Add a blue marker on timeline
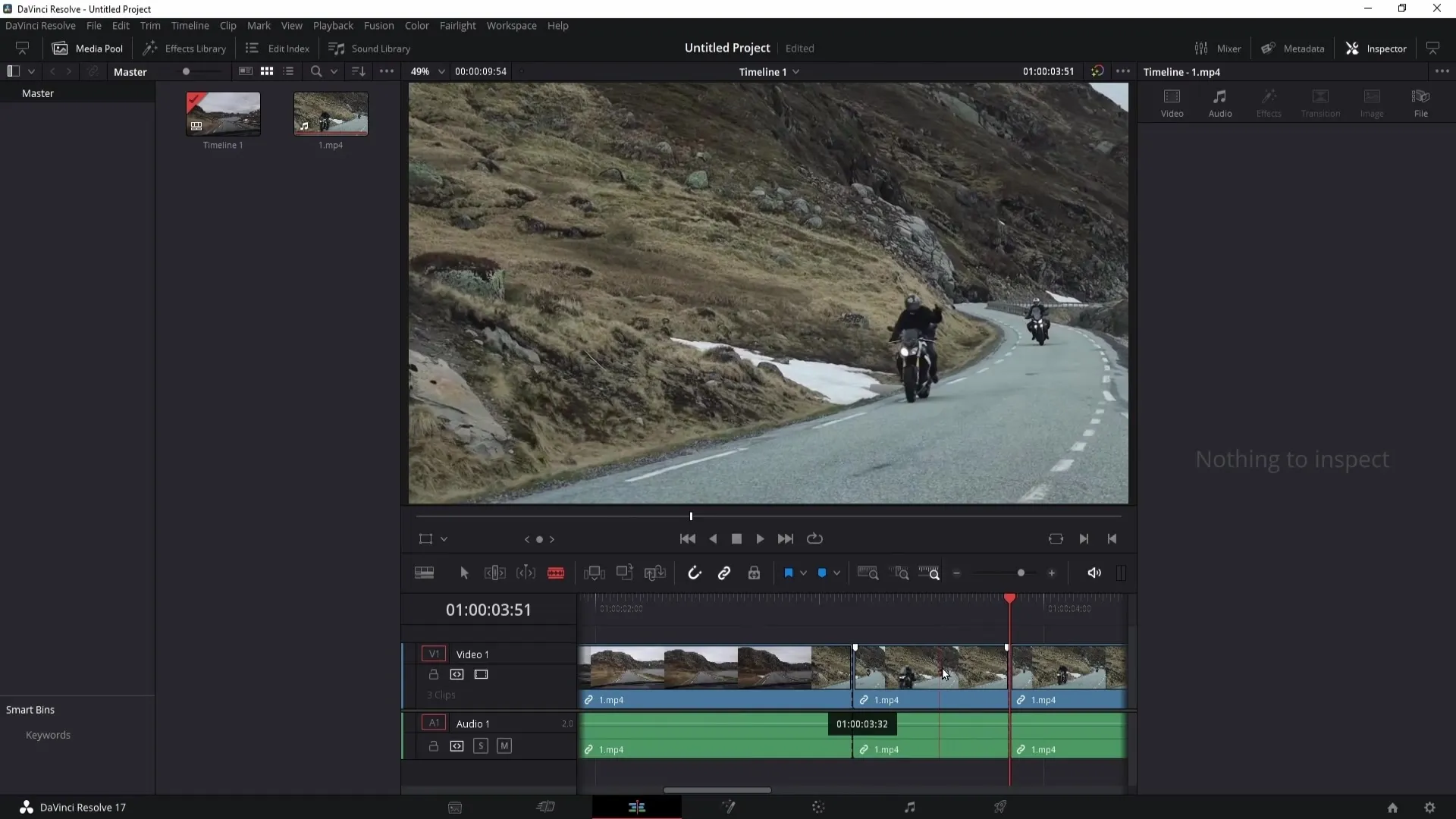 [822, 573]
